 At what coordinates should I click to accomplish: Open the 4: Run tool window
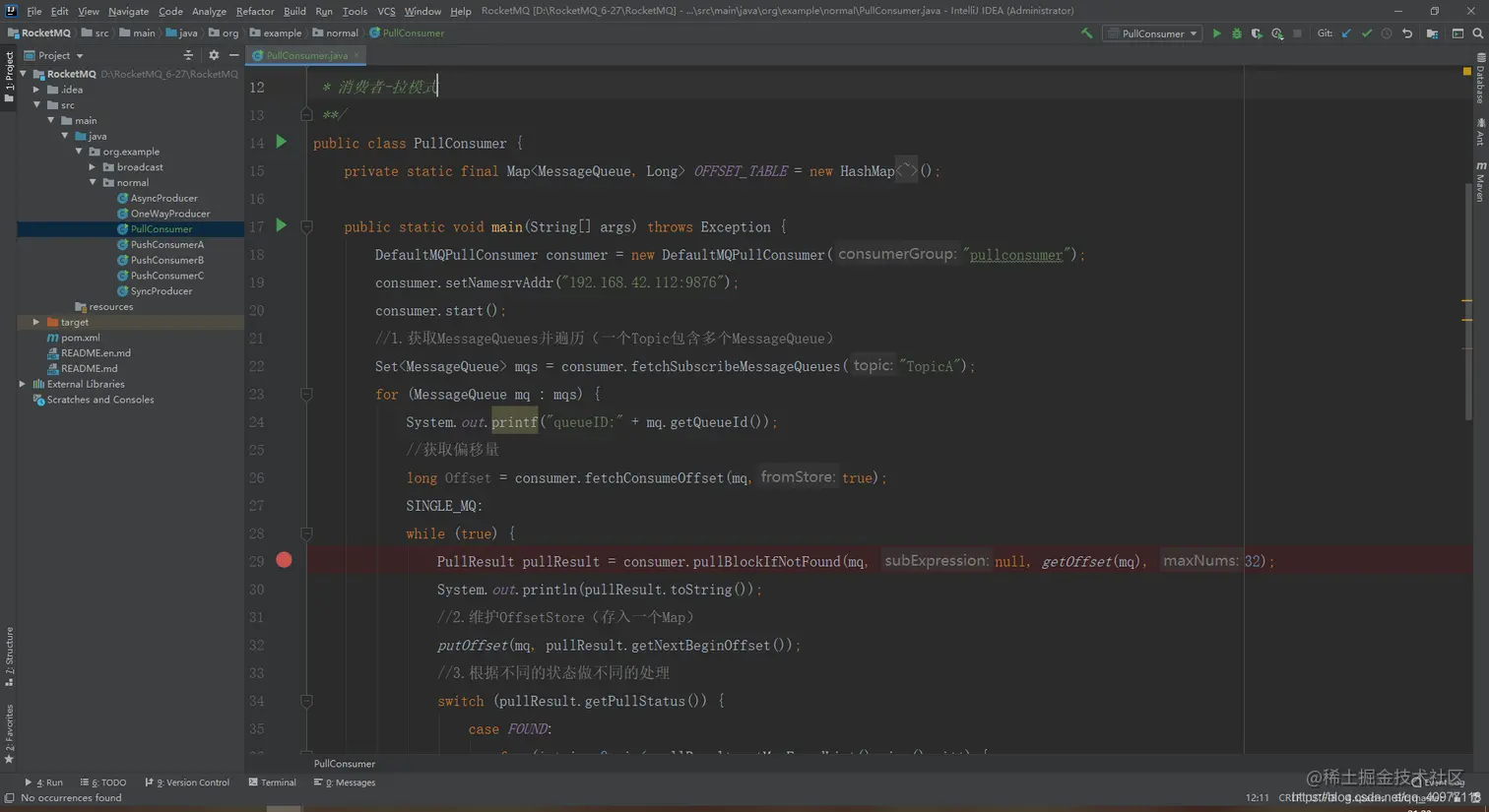coord(44,782)
